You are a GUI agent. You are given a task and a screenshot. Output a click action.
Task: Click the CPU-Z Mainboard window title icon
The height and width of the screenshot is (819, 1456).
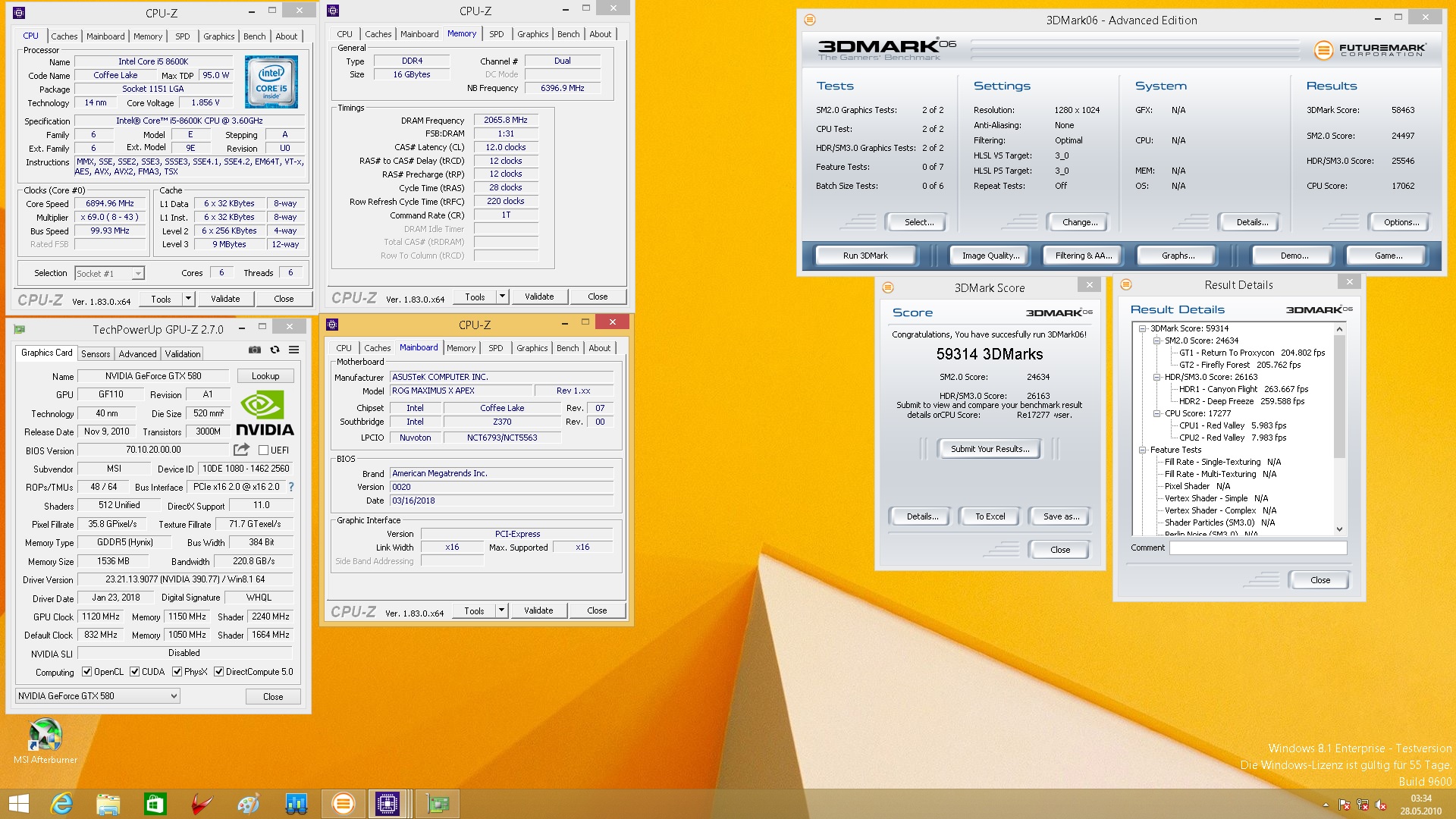[332, 325]
